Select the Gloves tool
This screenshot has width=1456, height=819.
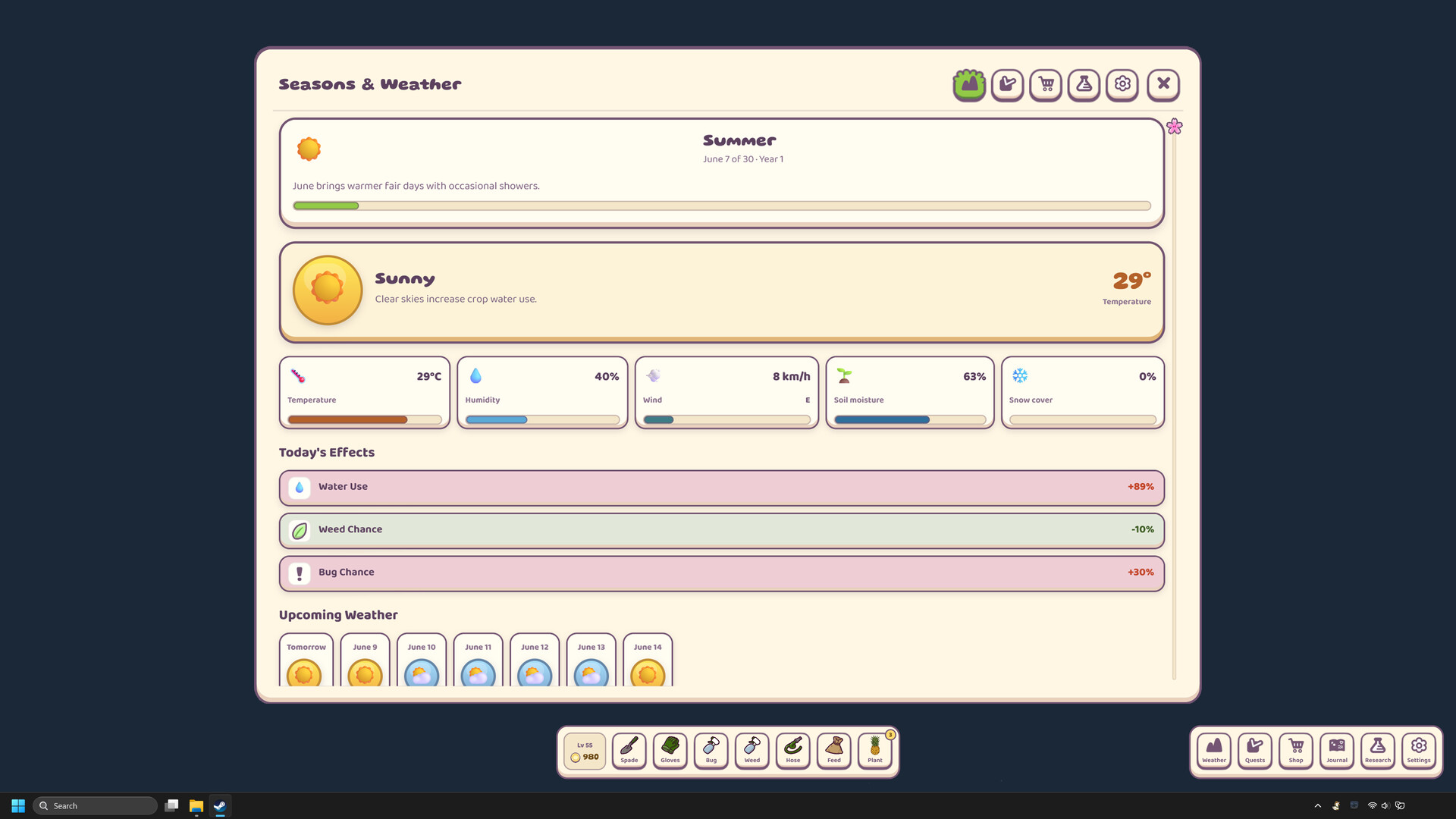coord(670,751)
